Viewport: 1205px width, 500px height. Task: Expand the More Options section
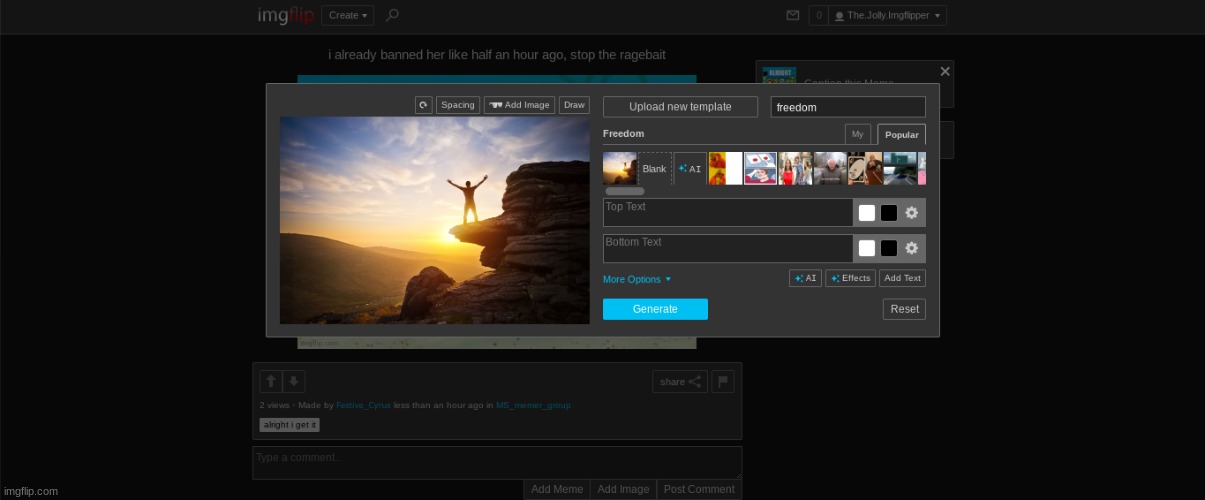coord(637,280)
